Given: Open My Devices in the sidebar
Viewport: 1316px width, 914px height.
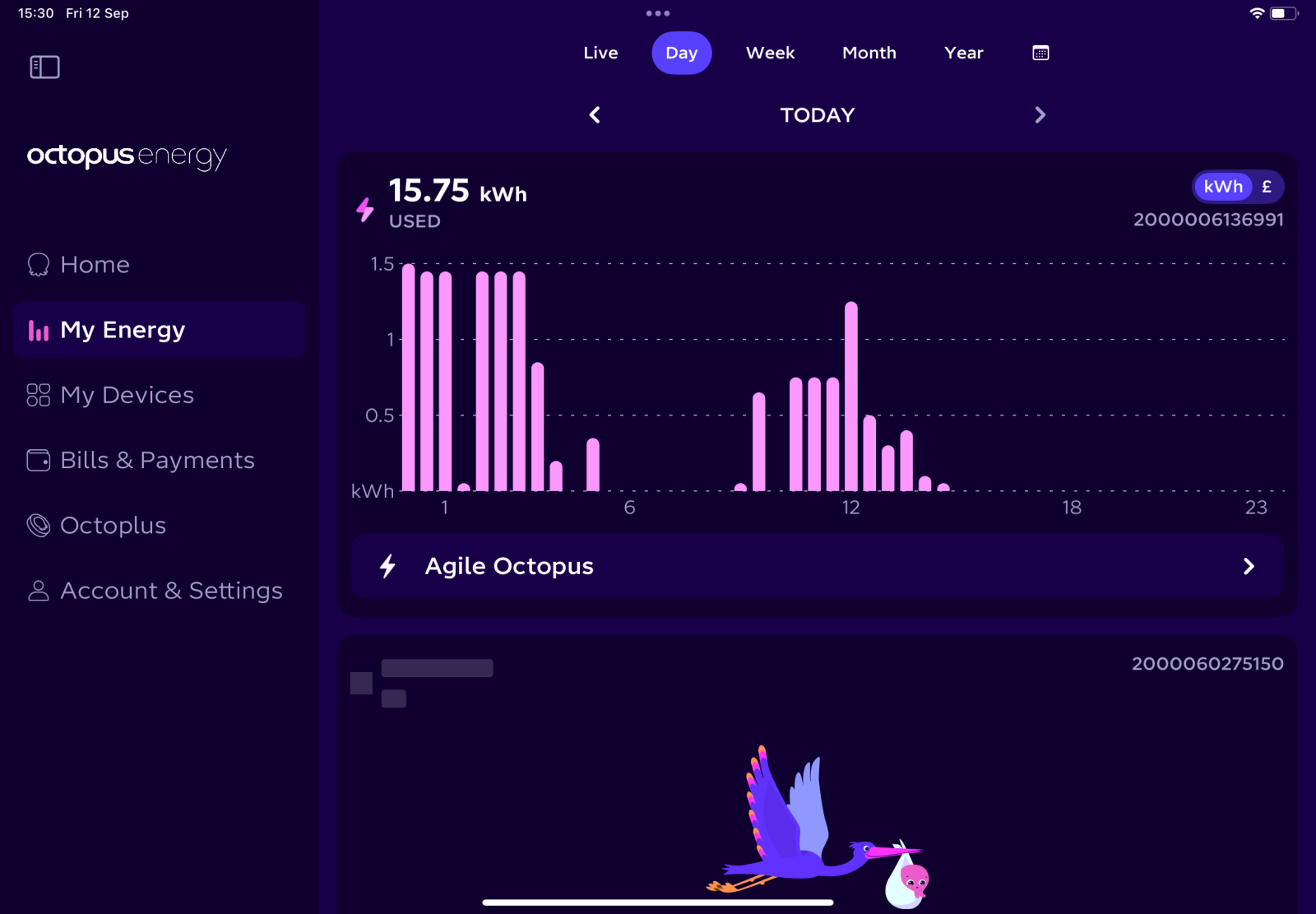Looking at the screenshot, I should [160, 395].
